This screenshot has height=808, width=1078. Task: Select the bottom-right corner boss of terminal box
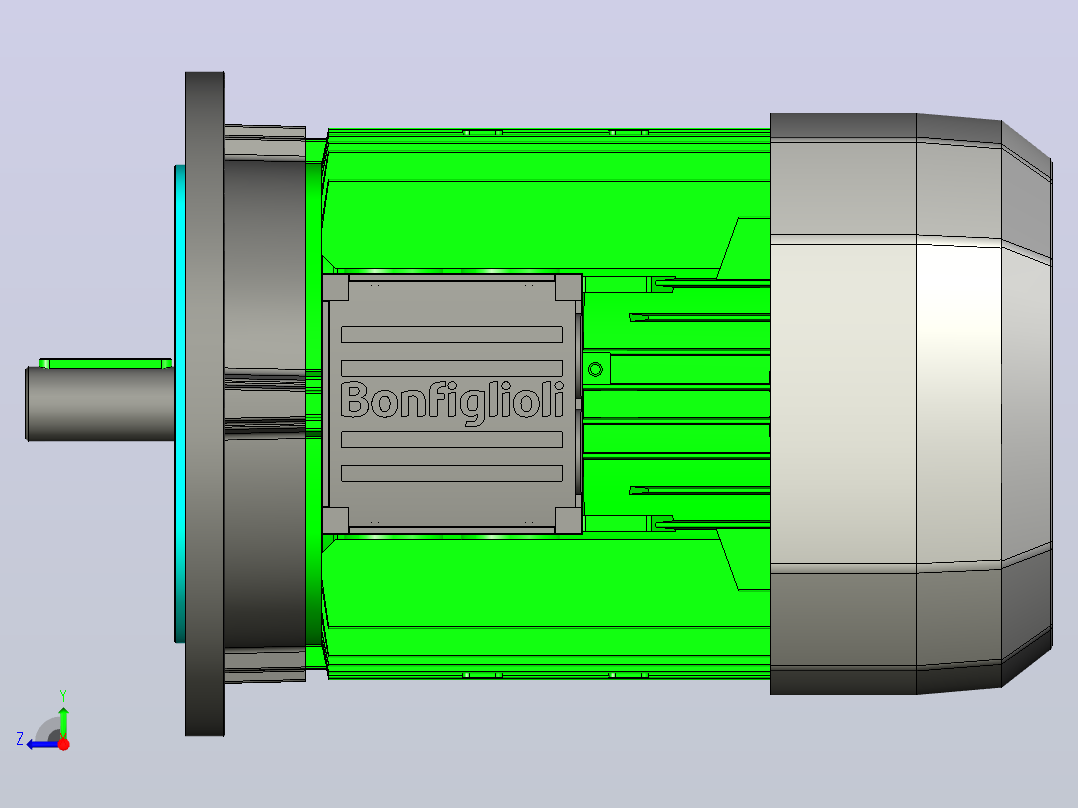pos(569,520)
